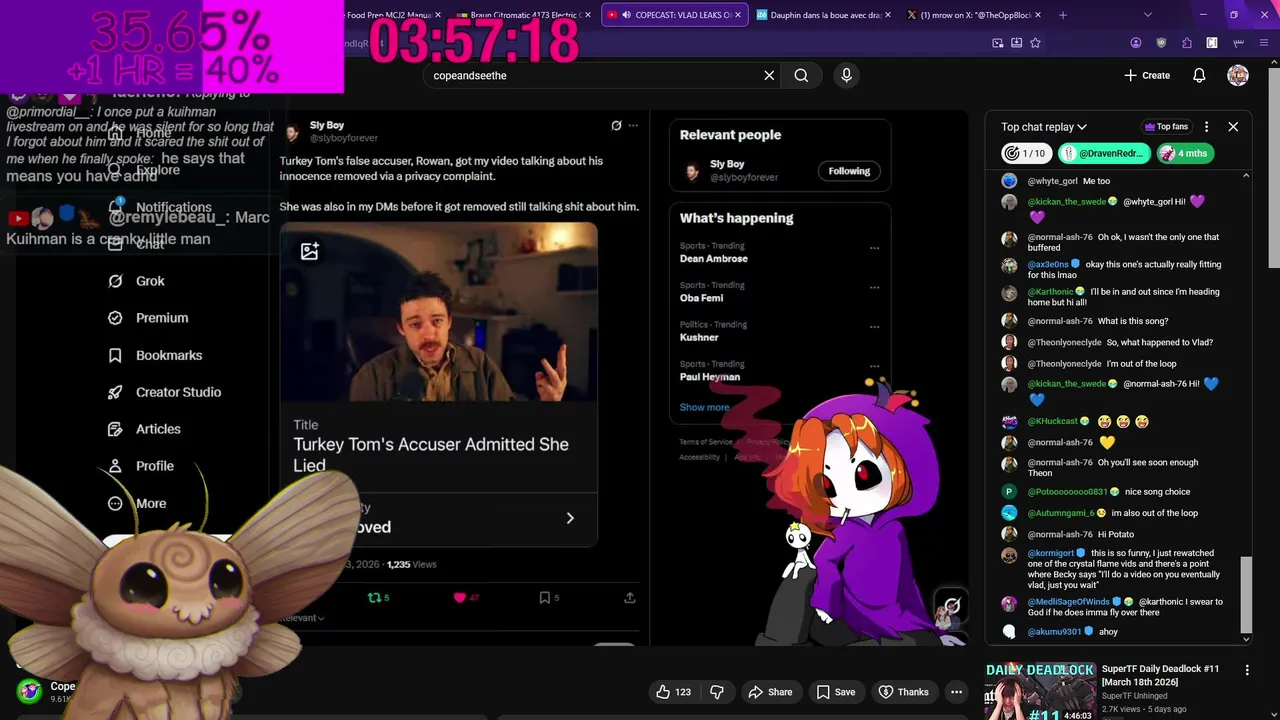Image resolution: width=1280 pixels, height=720 pixels.
Task: Select the @DravenRedr chat chip
Action: [x=1104, y=153]
